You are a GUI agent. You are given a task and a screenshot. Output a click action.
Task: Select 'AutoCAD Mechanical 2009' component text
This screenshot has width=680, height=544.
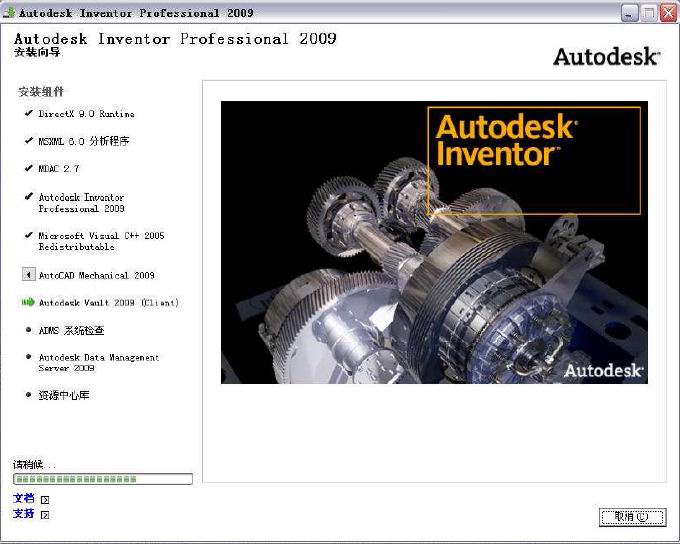click(x=97, y=275)
